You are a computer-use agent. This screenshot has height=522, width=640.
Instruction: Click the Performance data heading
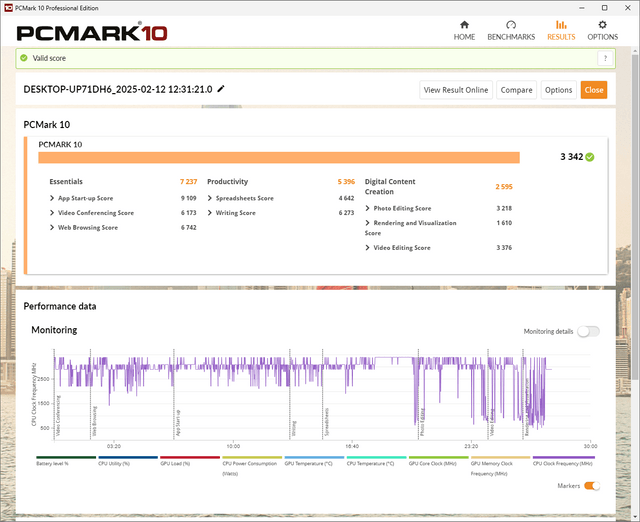[60, 307]
